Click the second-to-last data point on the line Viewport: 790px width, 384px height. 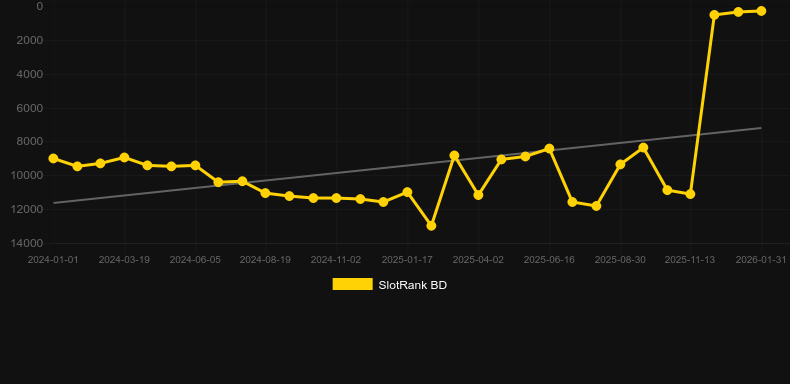coord(738,12)
